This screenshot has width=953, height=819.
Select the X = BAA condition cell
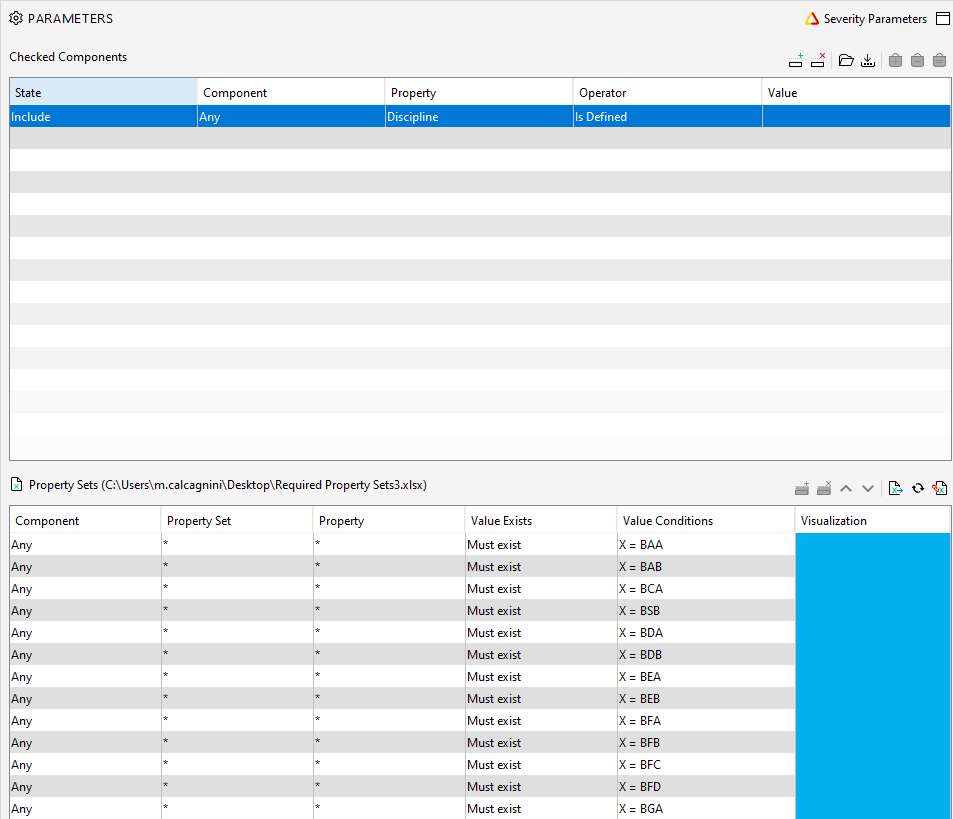(x=706, y=544)
